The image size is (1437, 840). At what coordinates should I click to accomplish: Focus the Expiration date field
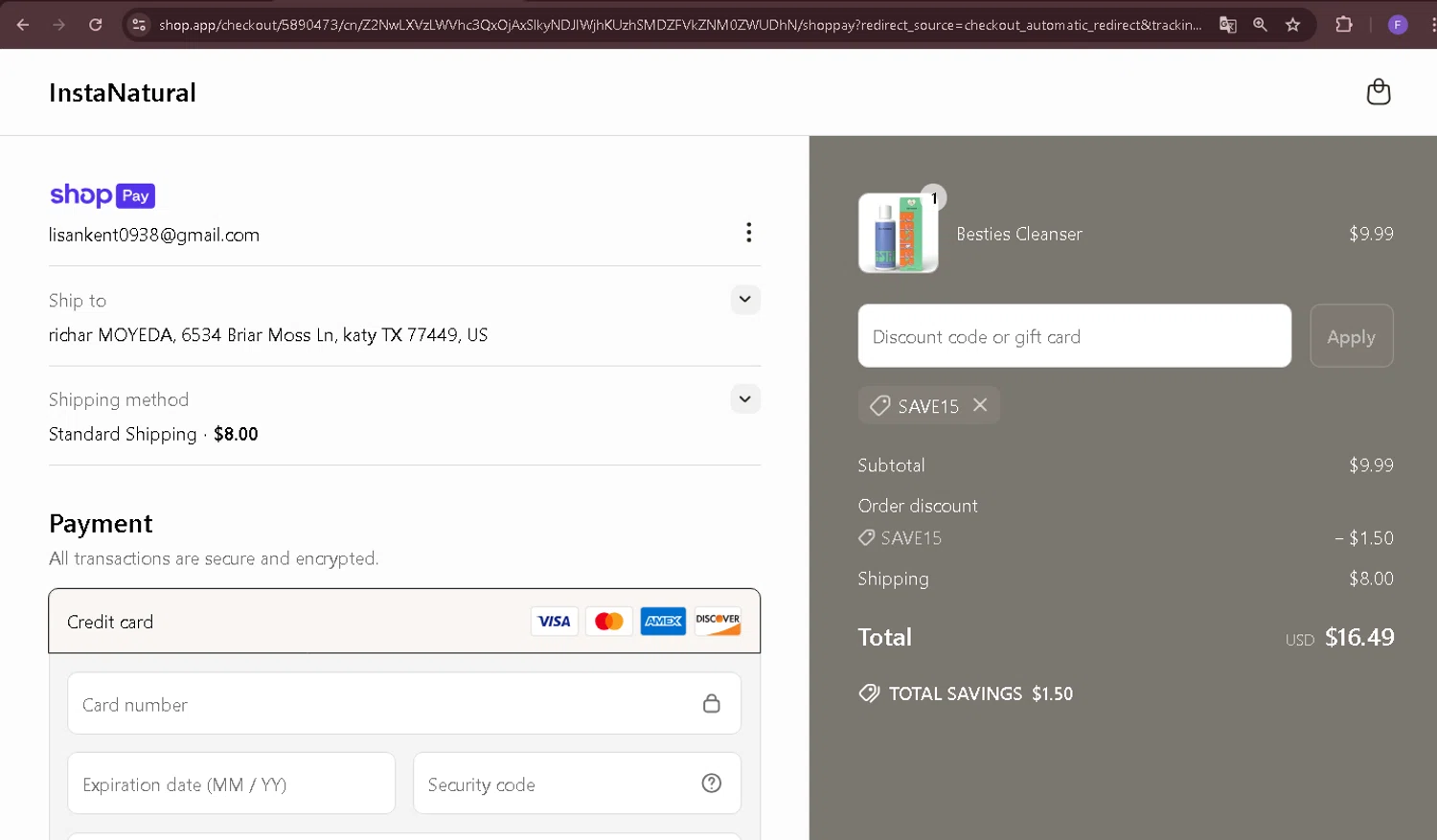click(x=231, y=783)
